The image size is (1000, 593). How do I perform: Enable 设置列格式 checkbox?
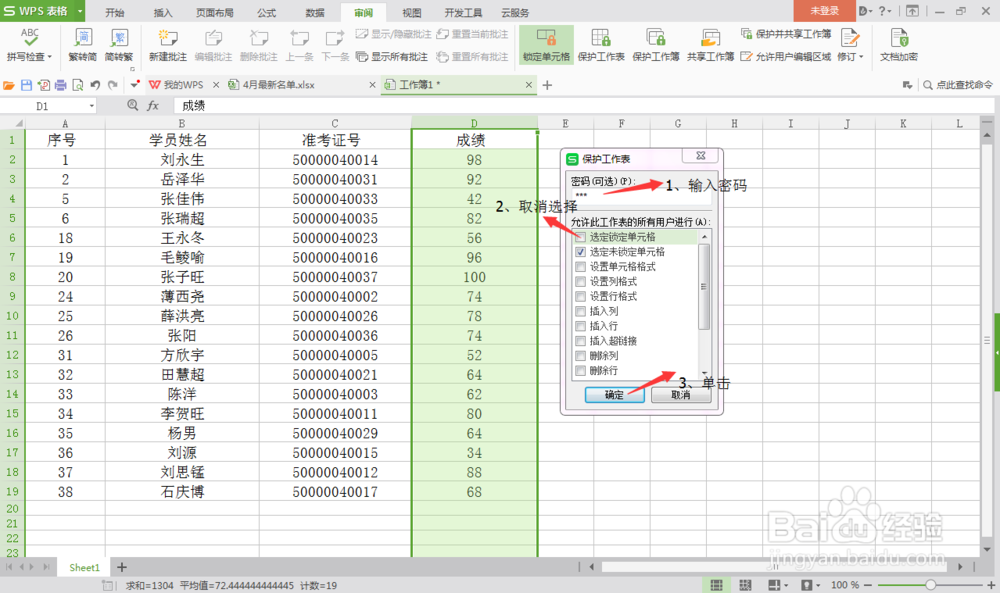click(580, 281)
